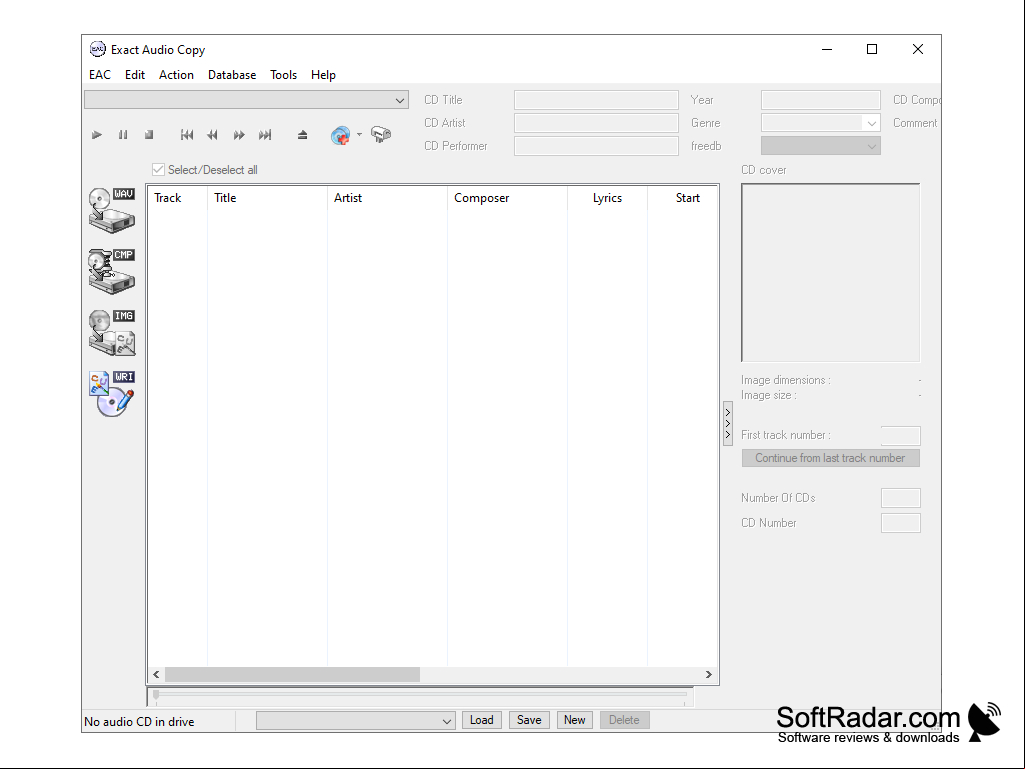The image size is (1025, 769).
Task: Skip to previous track
Action: (187, 135)
